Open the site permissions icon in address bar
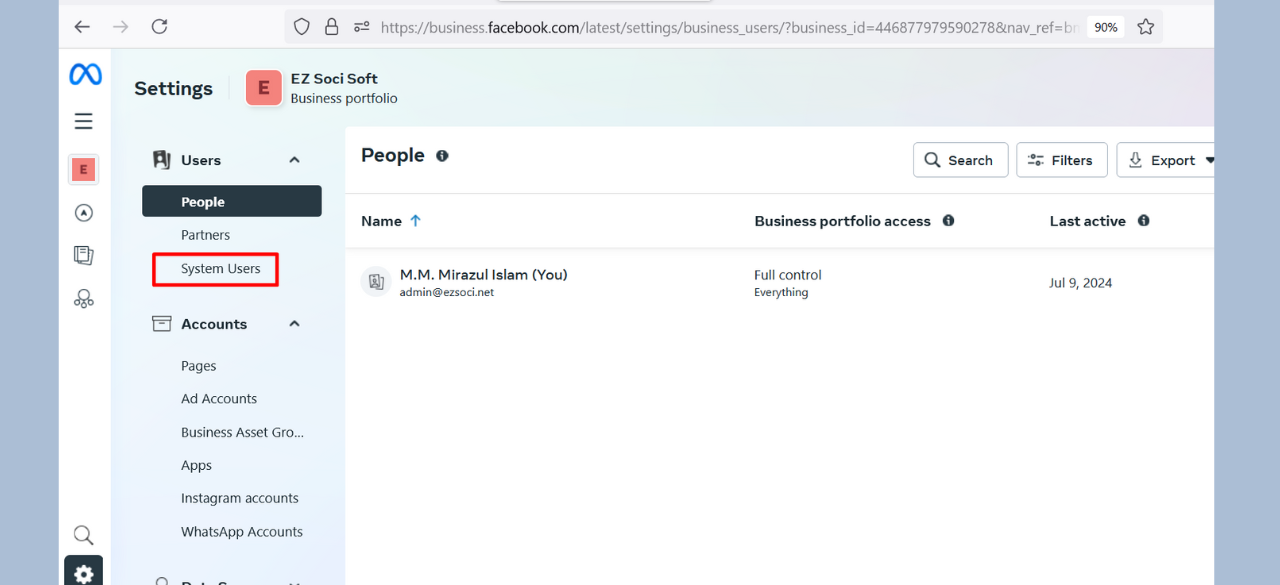Screen dimensions: 1280x585 click(x=362, y=27)
